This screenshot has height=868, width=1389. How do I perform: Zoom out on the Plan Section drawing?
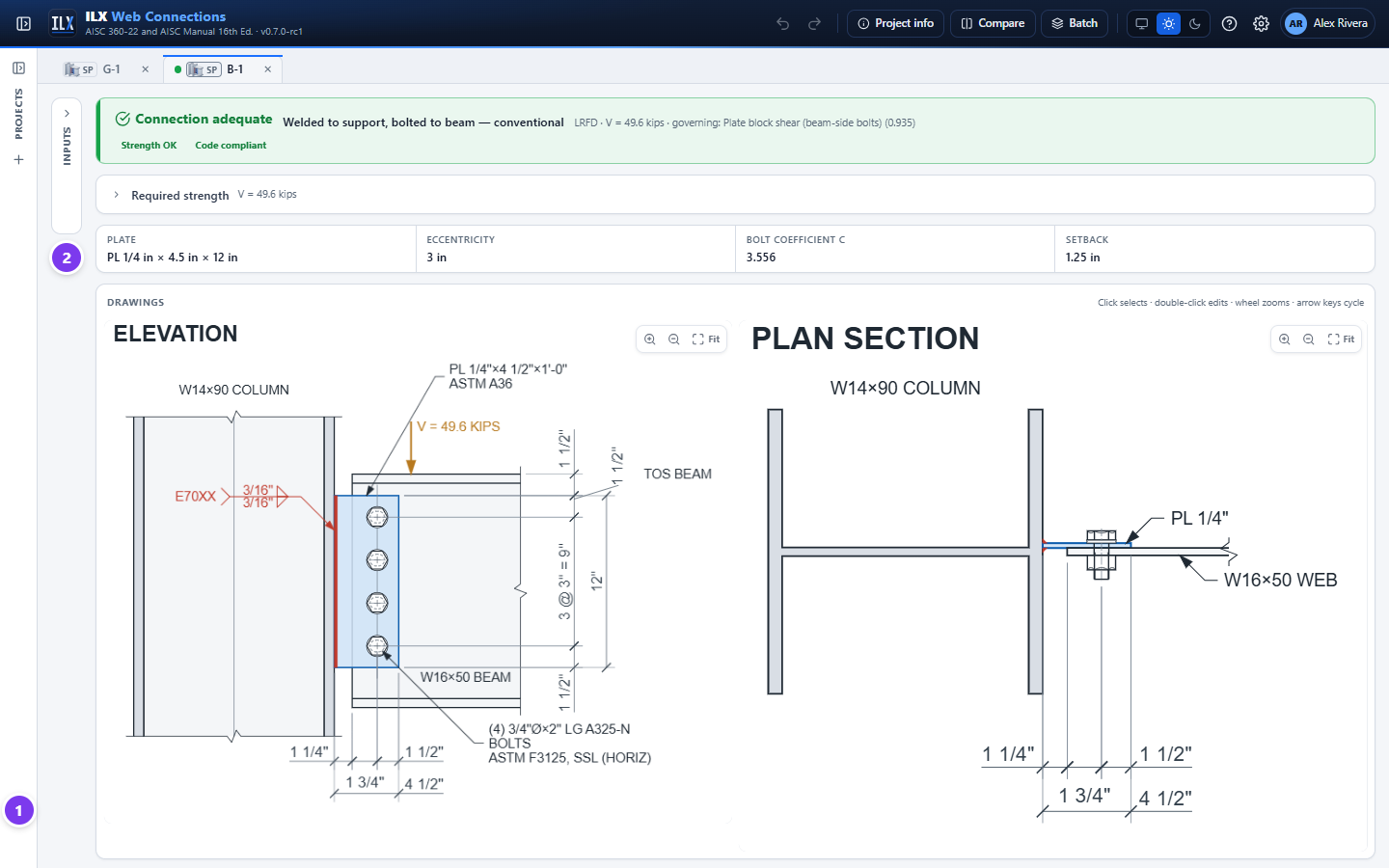(1309, 339)
